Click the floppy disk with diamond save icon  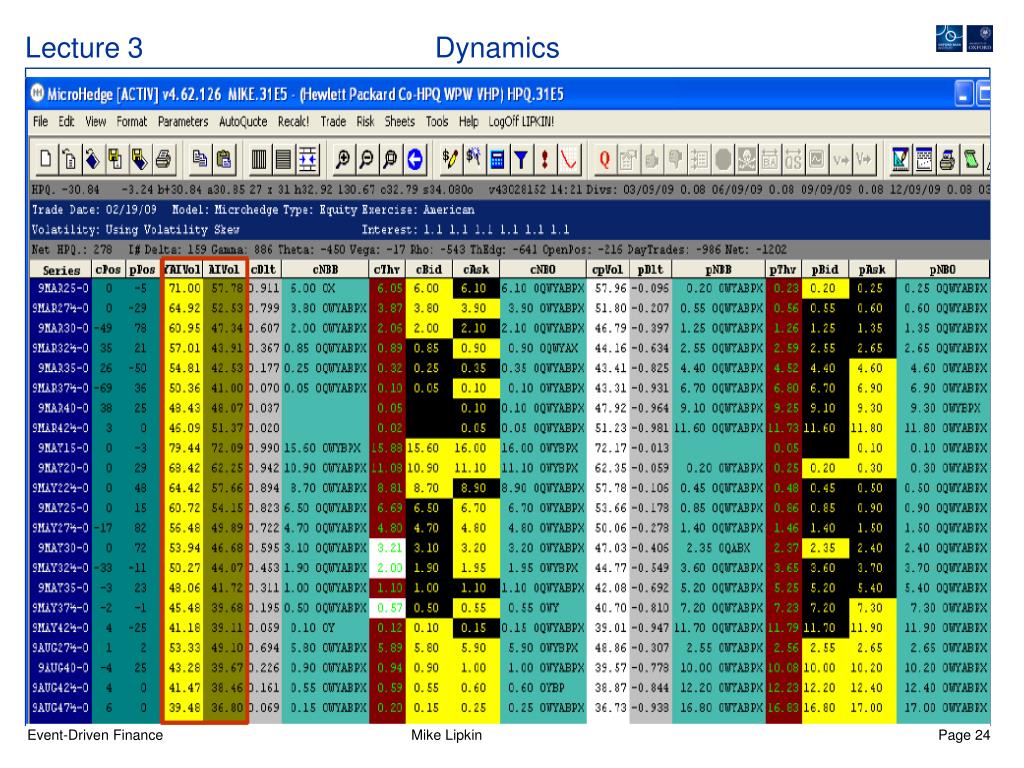(x=139, y=159)
